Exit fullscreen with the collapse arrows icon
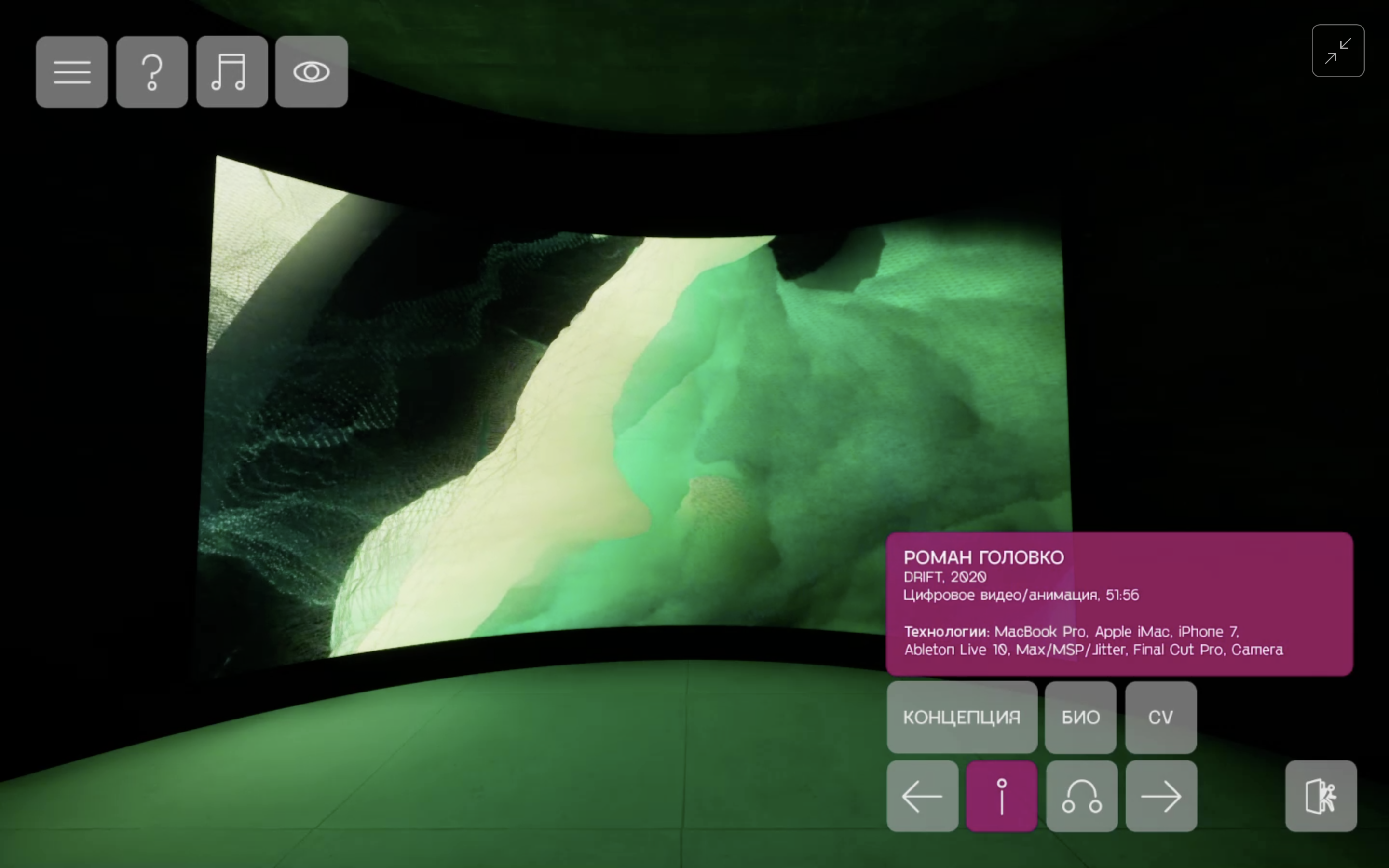The height and width of the screenshot is (868, 1389). tap(1338, 51)
